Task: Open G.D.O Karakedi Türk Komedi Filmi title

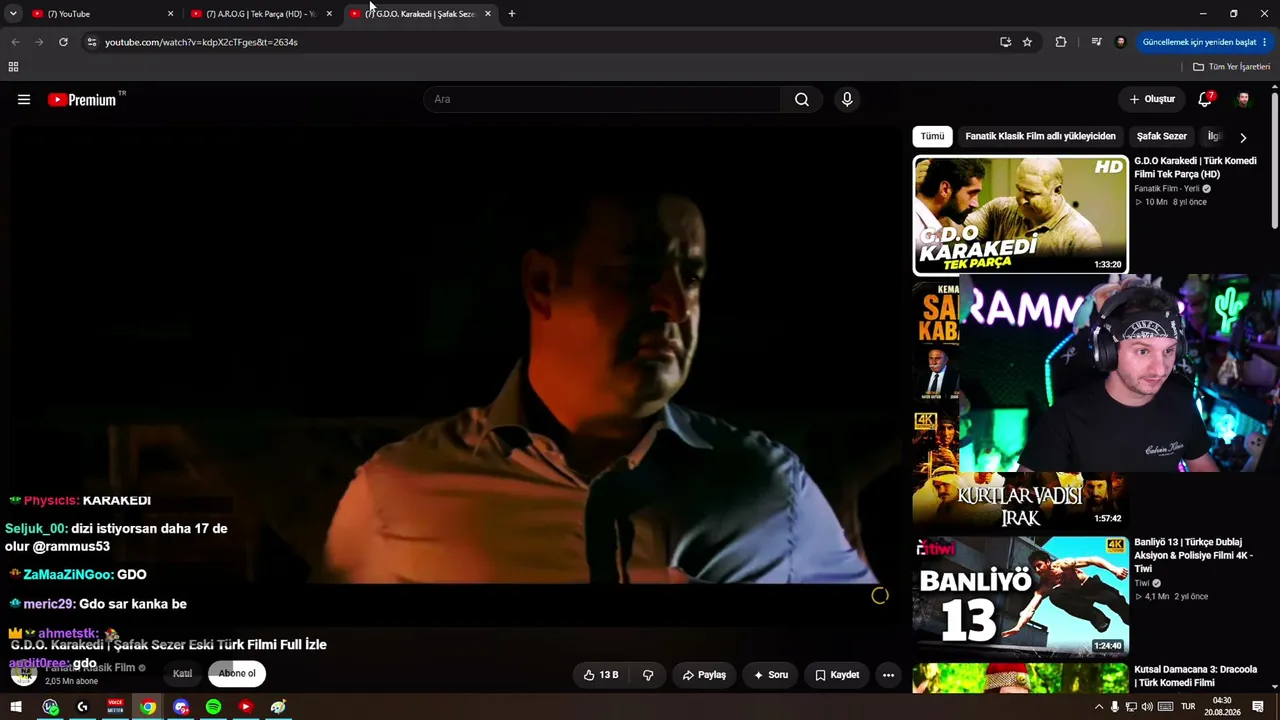Action: click(x=1195, y=167)
